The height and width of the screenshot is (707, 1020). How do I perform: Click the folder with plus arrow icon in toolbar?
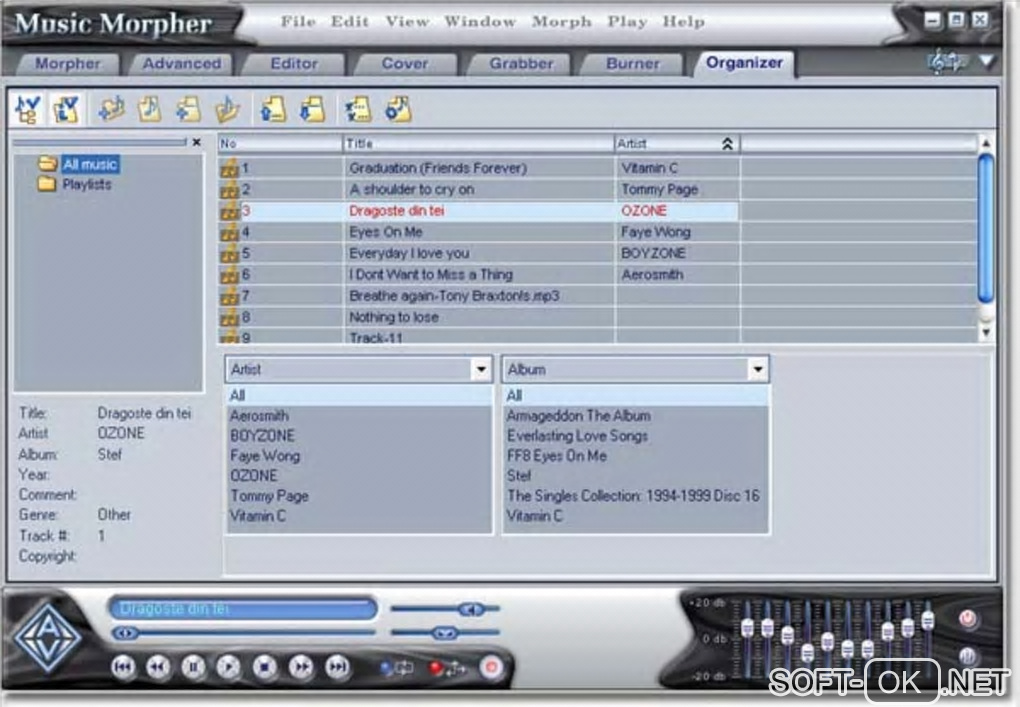tap(189, 109)
